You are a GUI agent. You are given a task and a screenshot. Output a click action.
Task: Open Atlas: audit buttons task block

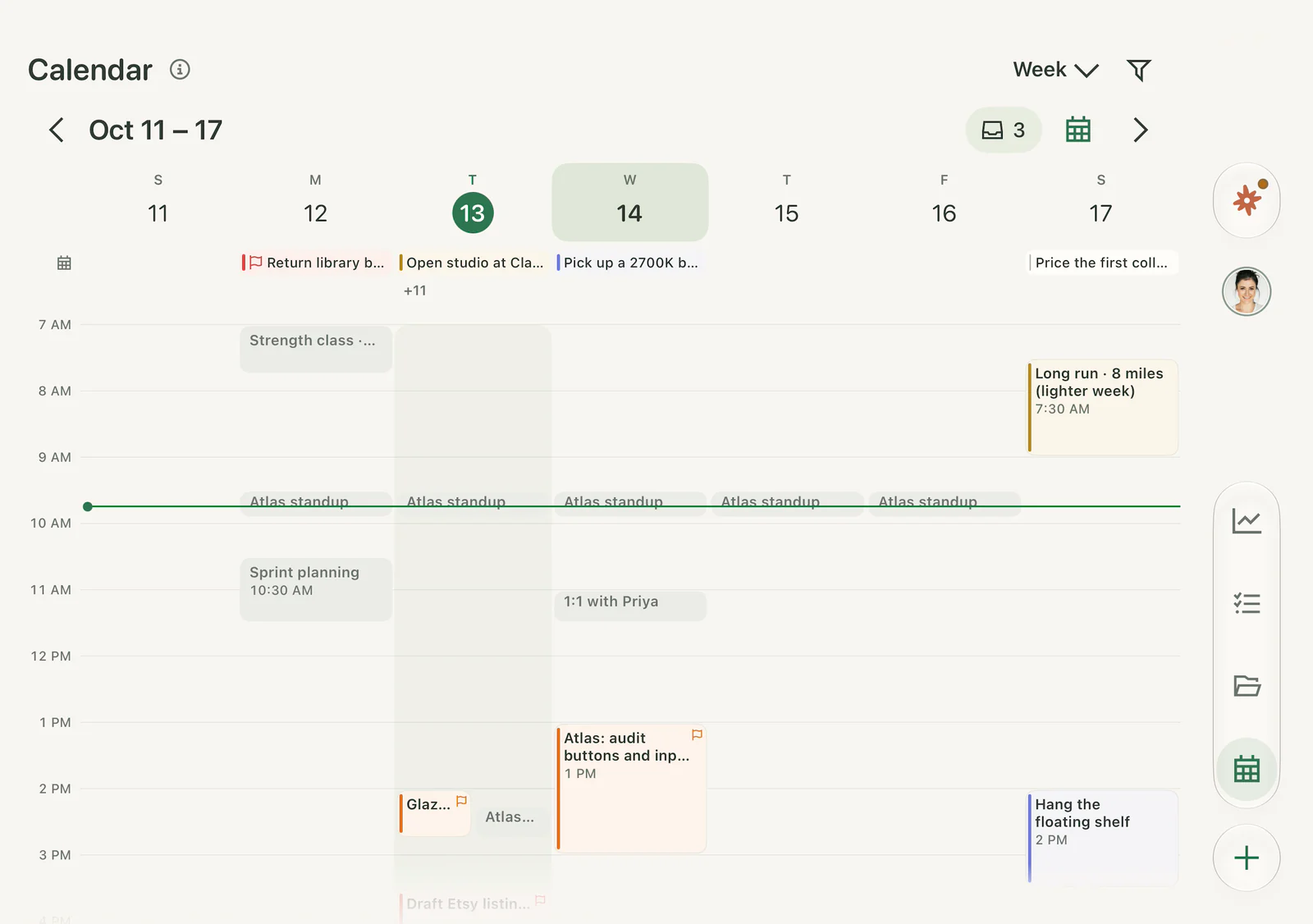coord(630,788)
